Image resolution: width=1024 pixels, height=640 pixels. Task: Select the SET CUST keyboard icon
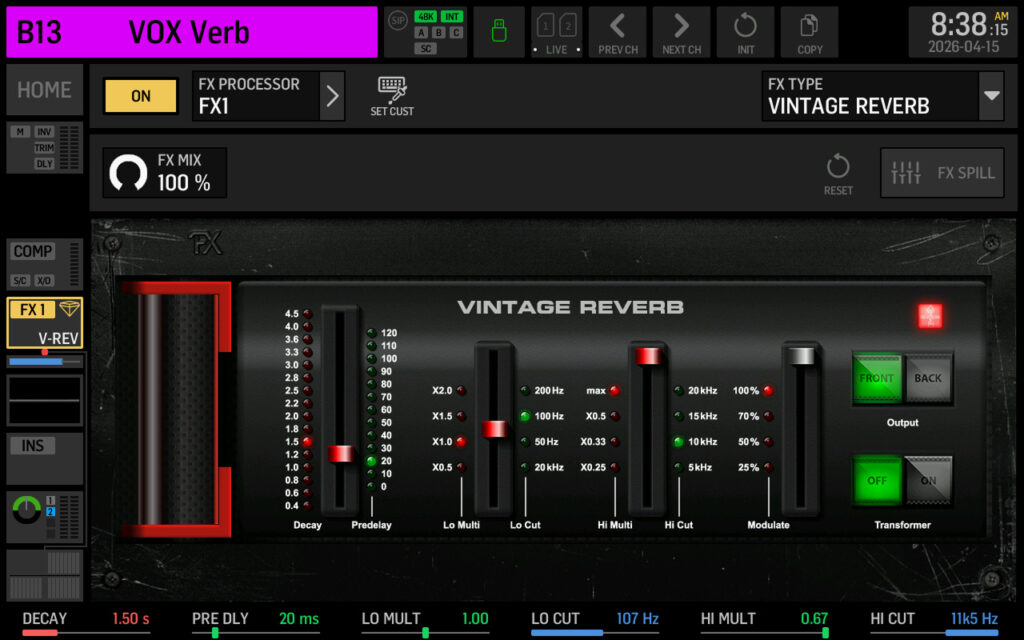coord(391,95)
